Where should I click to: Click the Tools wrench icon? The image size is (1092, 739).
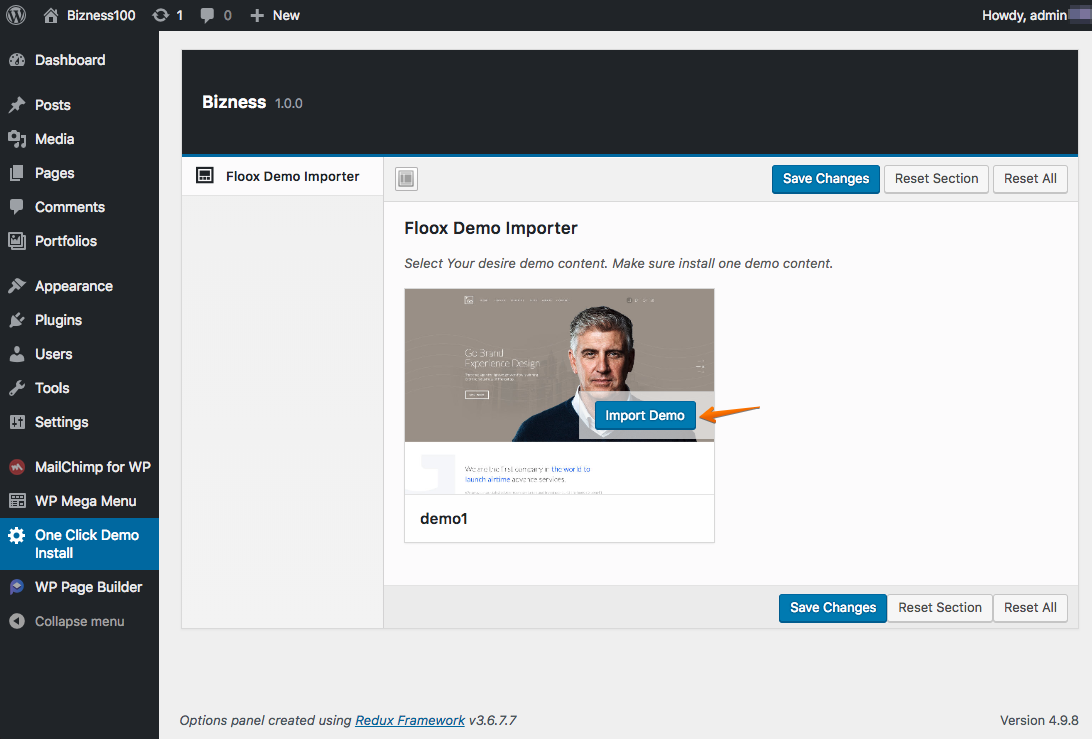click(17, 388)
